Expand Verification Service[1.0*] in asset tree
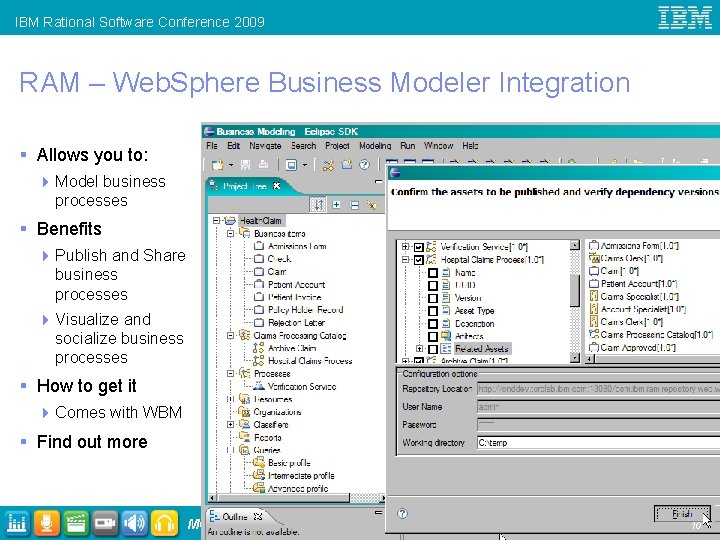The height and width of the screenshot is (540, 720). [x=405, y=247]
